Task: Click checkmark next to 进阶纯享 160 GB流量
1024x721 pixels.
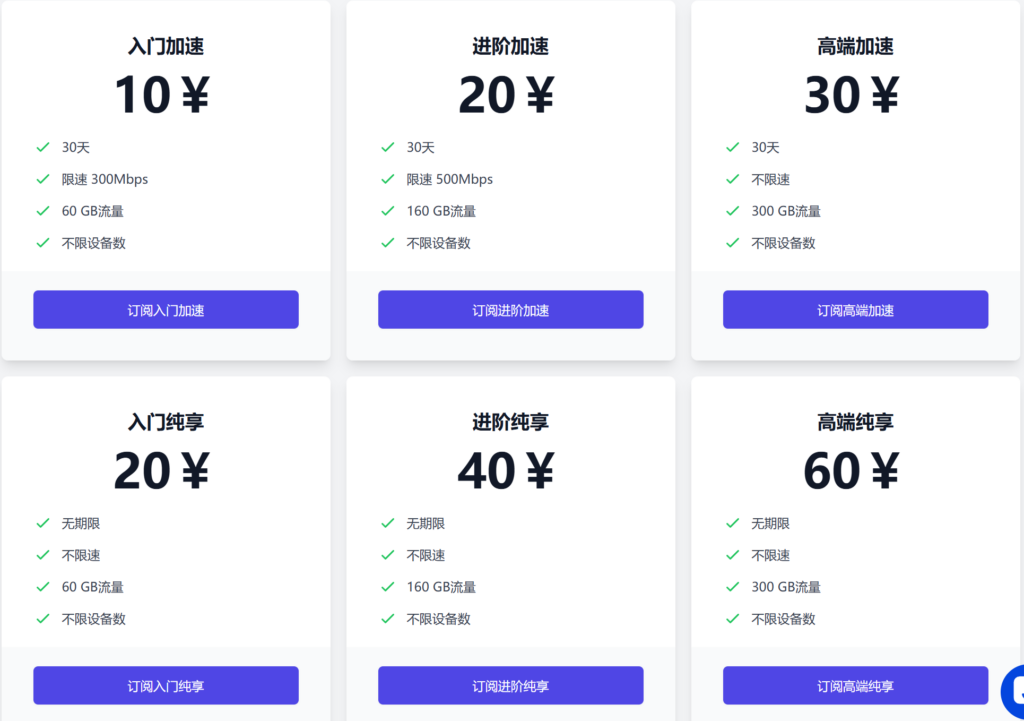Action: [388, 587]
